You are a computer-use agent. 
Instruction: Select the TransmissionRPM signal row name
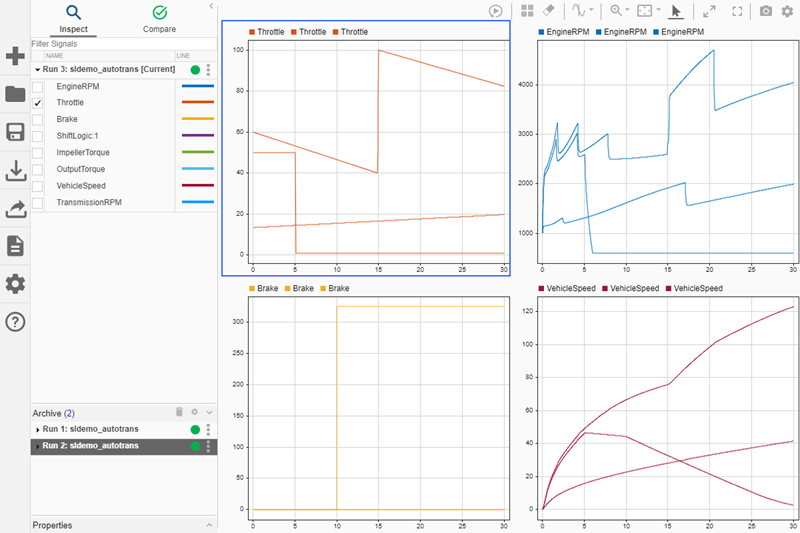89,202
